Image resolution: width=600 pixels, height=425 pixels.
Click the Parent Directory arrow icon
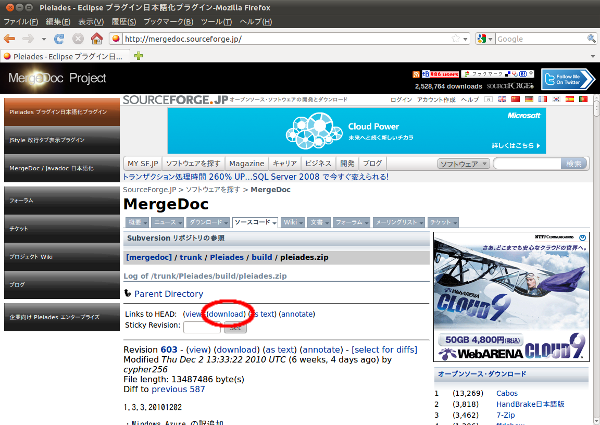tap(128, 293)
